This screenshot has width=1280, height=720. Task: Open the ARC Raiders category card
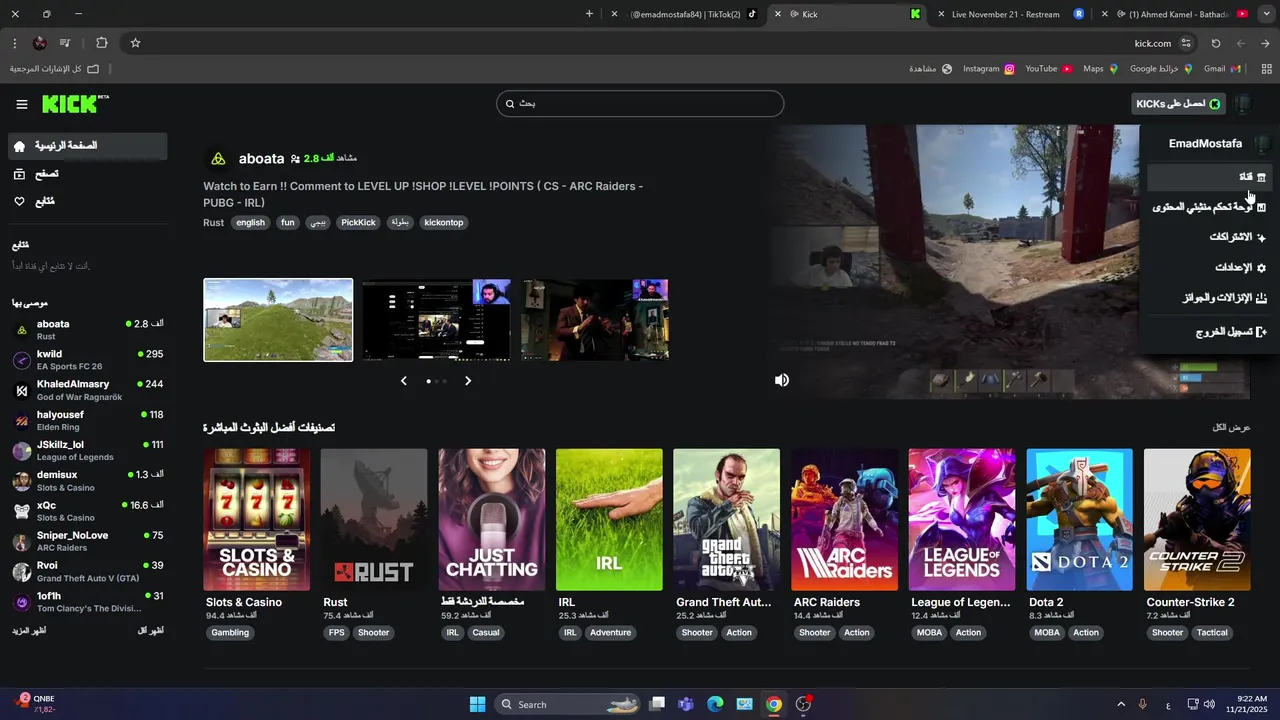tap(844, 520)
